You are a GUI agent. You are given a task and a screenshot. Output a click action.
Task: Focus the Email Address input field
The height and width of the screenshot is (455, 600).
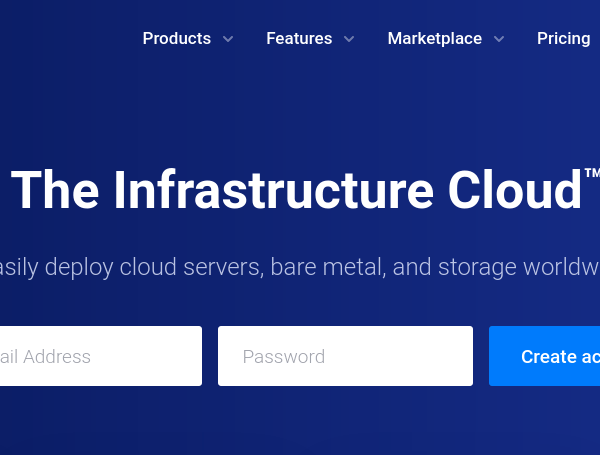coord(101,356)
